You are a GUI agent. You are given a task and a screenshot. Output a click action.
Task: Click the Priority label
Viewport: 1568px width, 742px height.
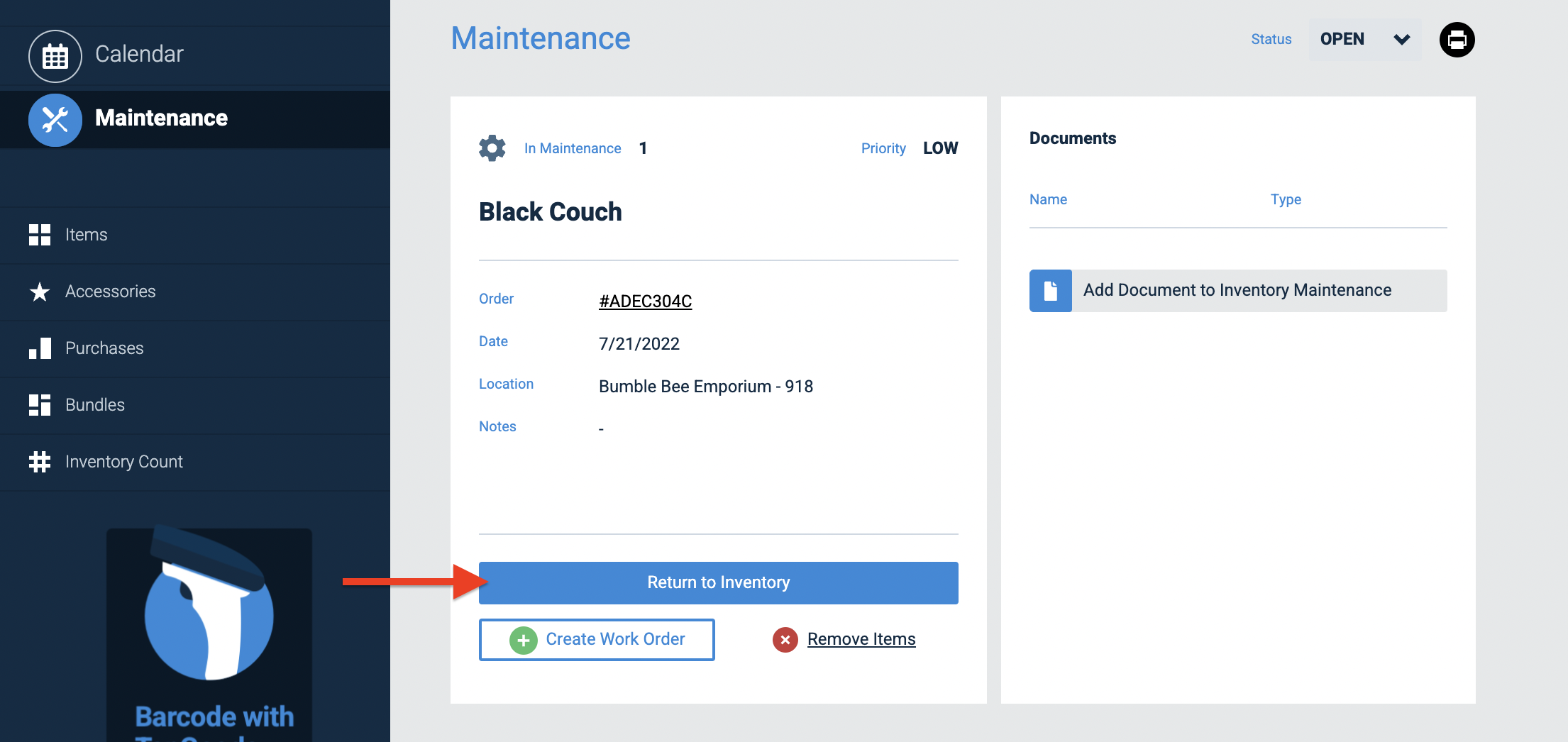[883, 148]
